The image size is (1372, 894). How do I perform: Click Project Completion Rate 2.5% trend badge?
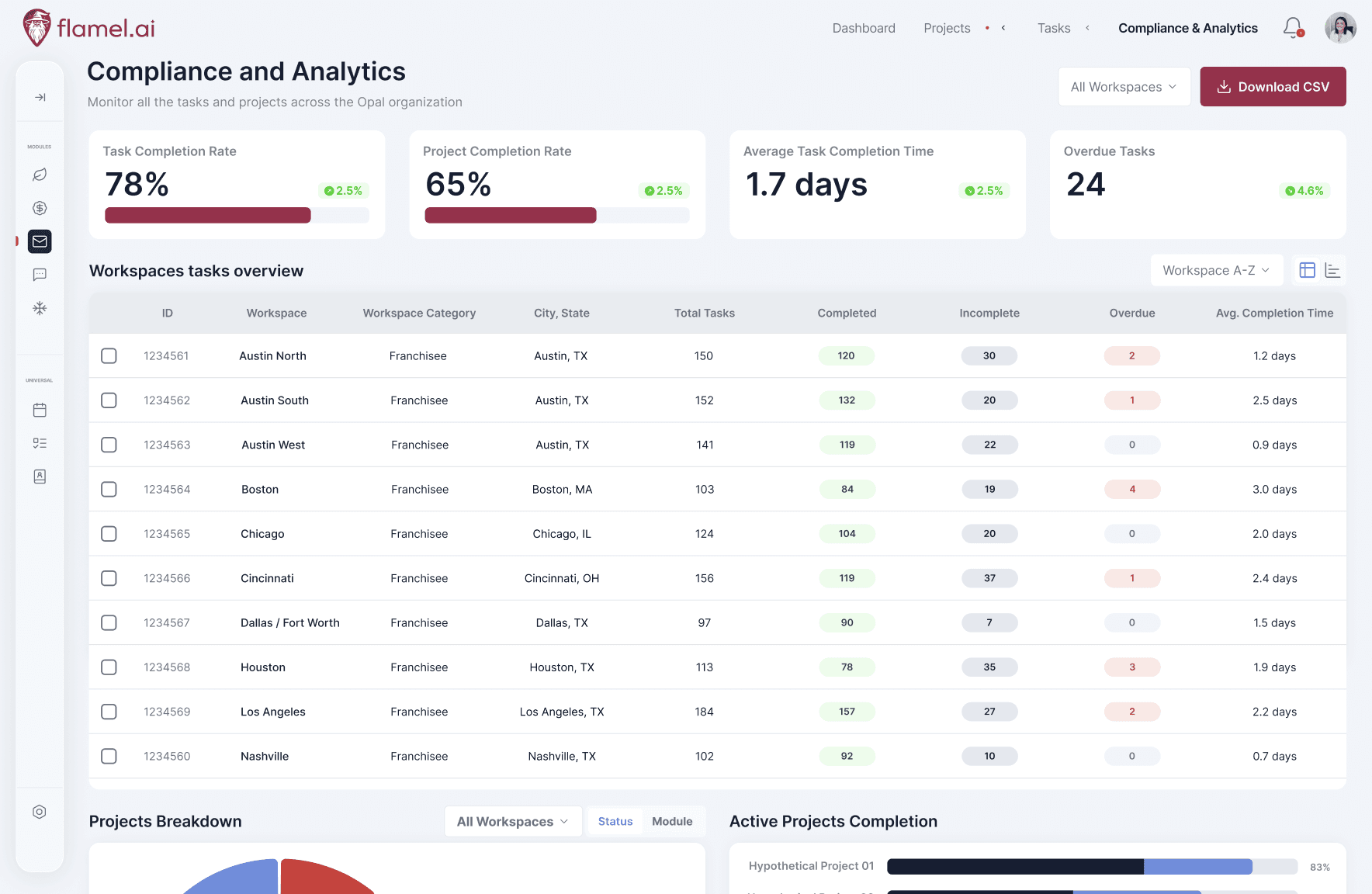coord(663,191)
